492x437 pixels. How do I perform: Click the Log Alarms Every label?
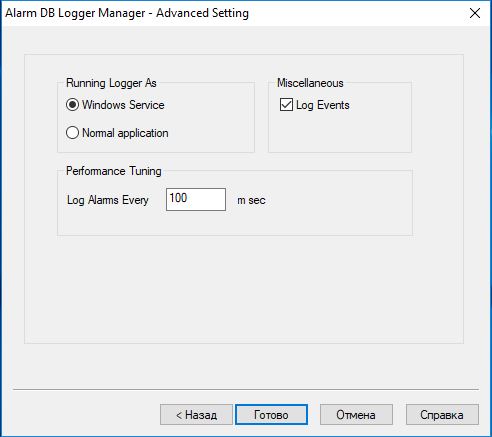pyautogui.click(x=108, y=200)
